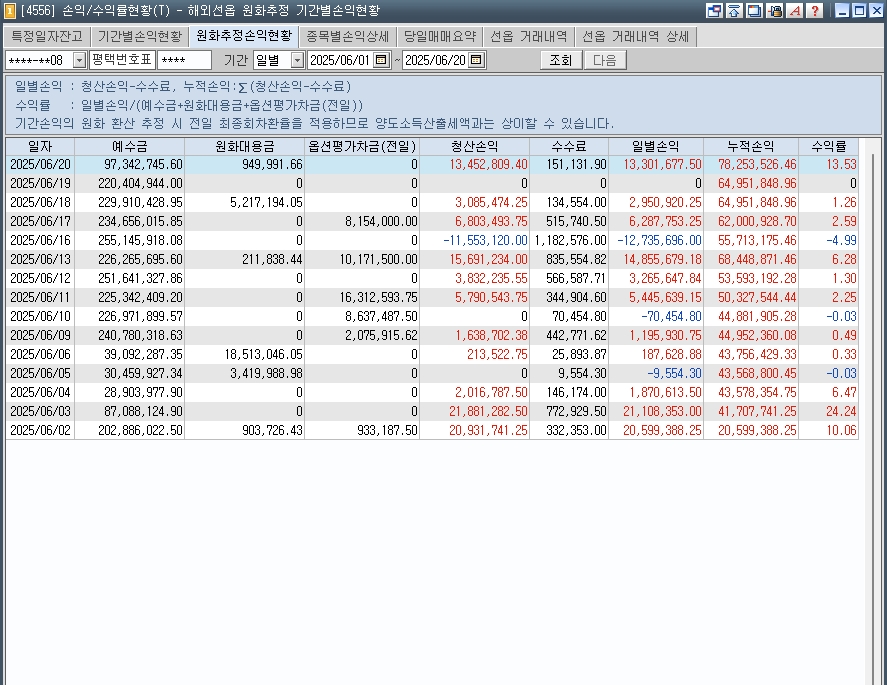The image size is (887, 685).
Task: Click the start date field 2025/06/01
Action: pyautogui.click(x=341, y=60)
